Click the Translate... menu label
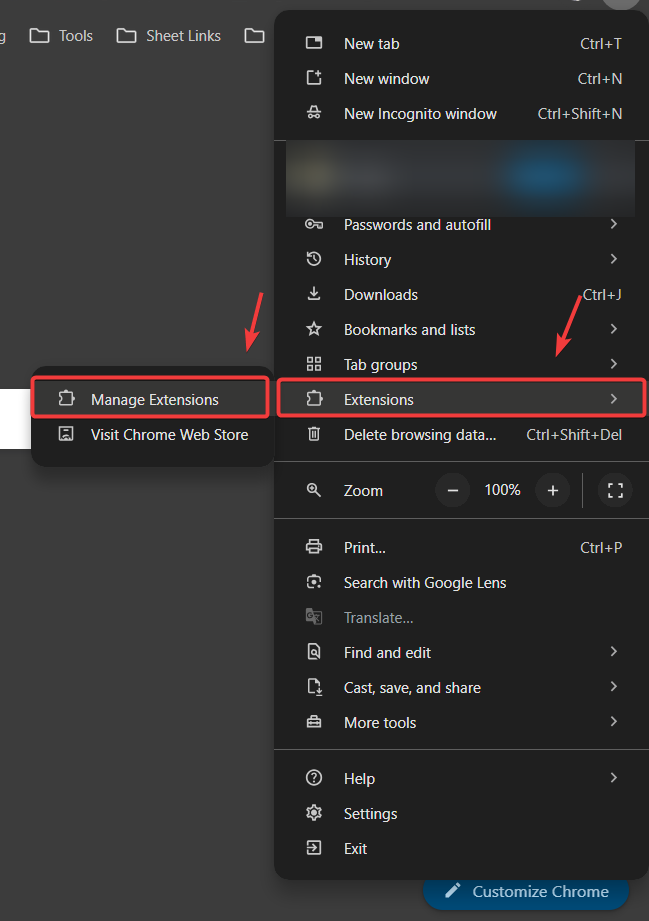Screen dimensions: 649x921 378,617
